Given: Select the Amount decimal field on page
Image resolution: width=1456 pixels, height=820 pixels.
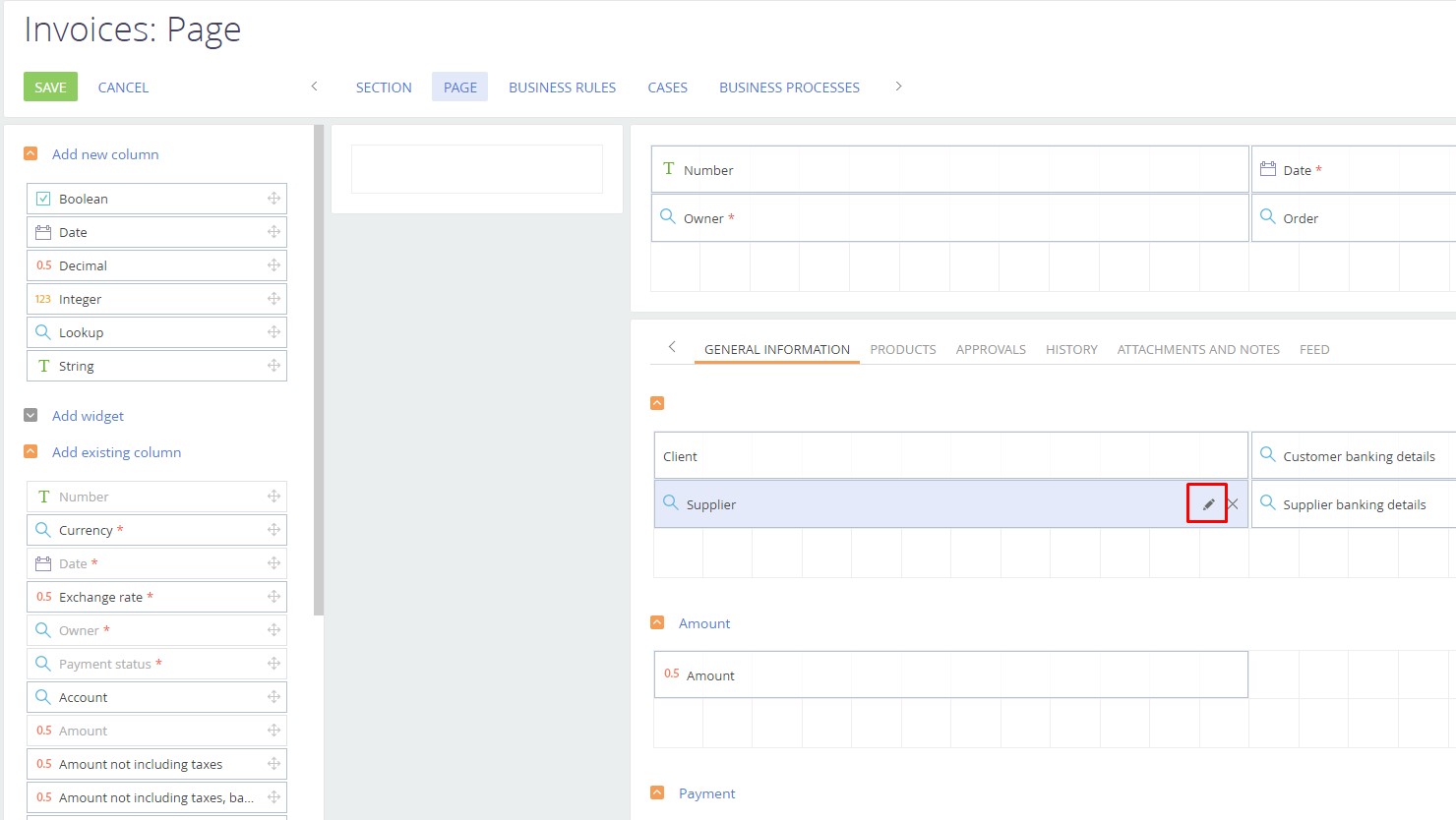Looking at the screenshot, I should (950, 674).
